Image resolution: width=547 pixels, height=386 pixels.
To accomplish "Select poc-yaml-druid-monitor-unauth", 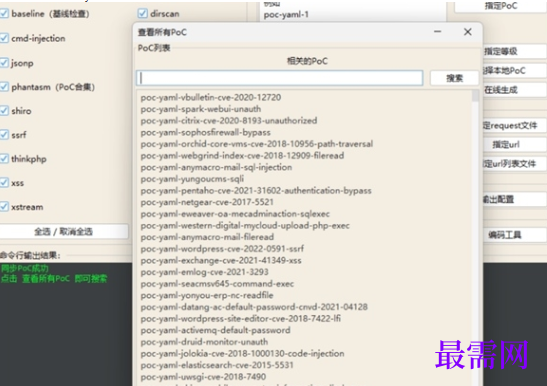I will tap(204, 342).
